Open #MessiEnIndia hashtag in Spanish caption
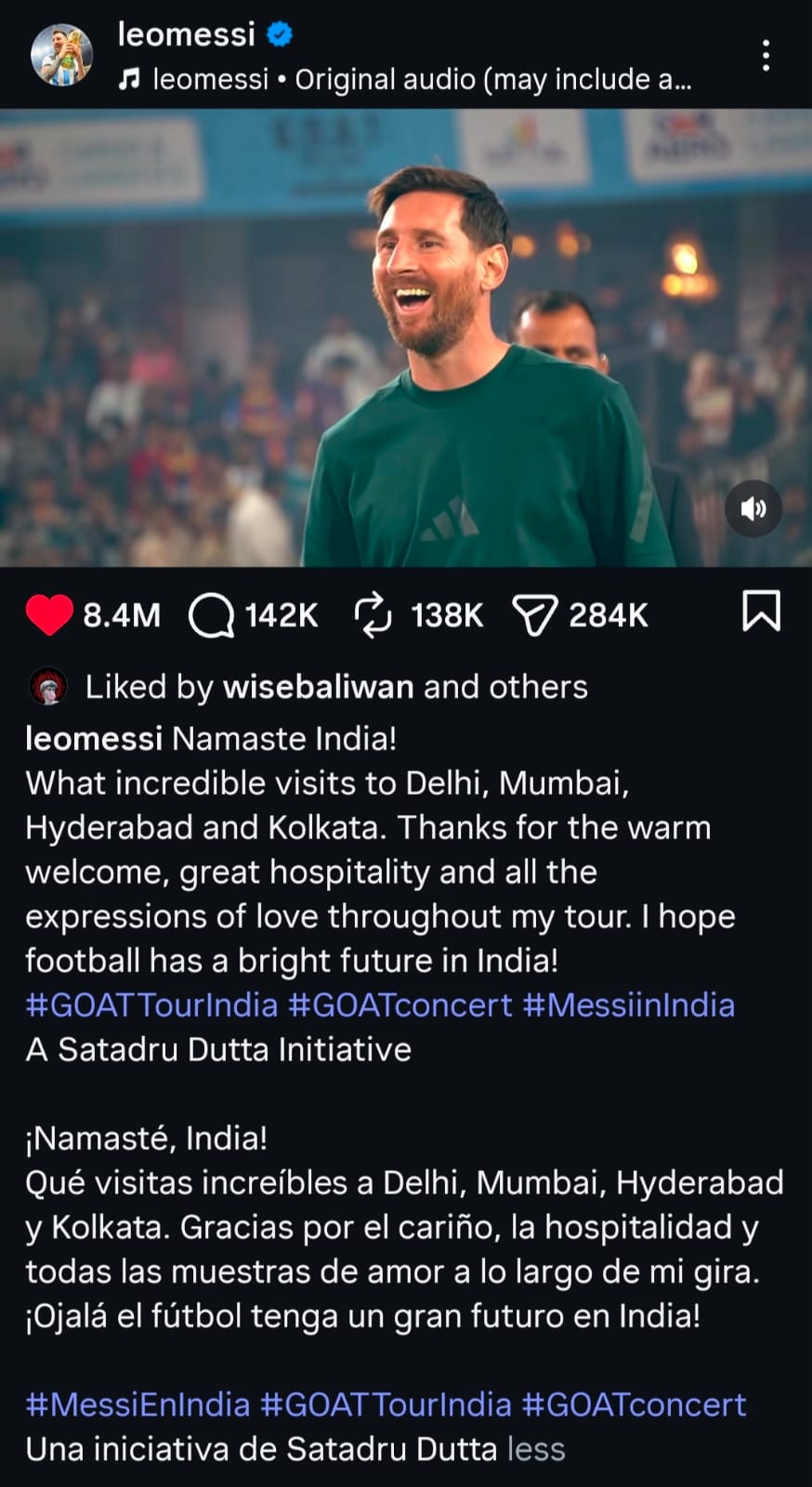Image resolution: width=812 pixels, height=1487 pixels. 138,1404
